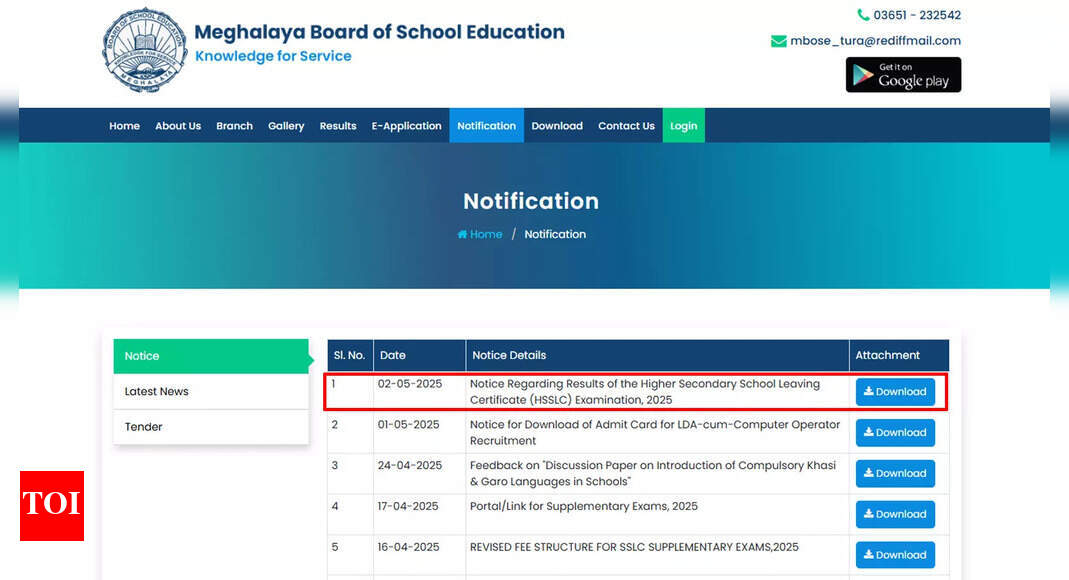The width and height of the screenshot is (1069, 580).
Task: Go to the E-Application page
Action: 406,126
